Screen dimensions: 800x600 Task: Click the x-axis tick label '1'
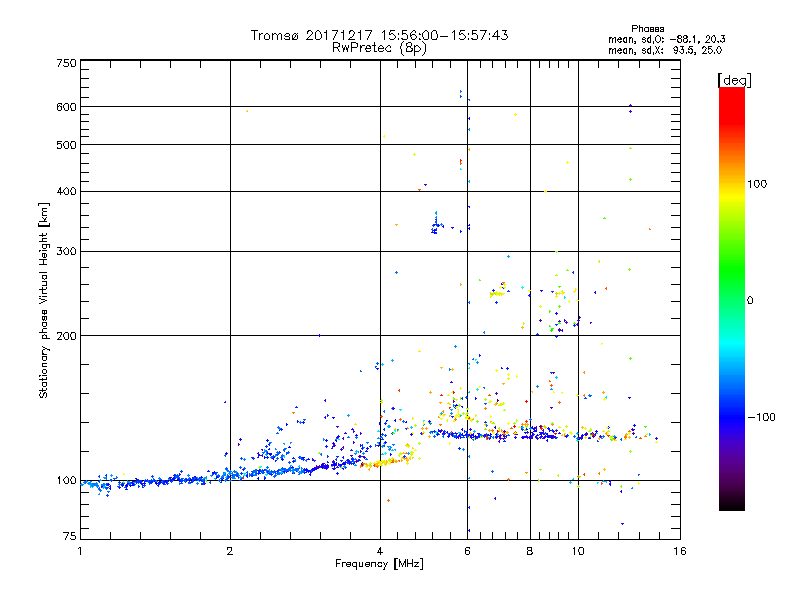[80, 551]
